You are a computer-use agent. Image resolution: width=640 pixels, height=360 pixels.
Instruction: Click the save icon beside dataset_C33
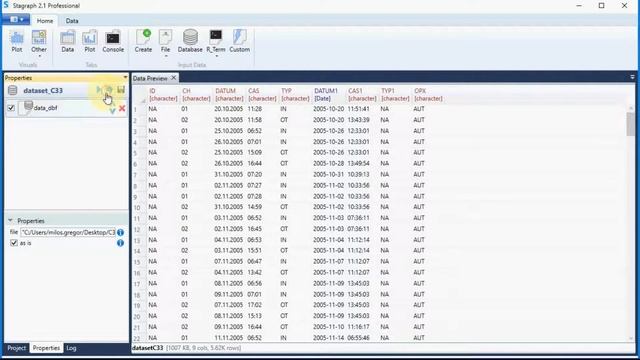click(x=121, y=89)
